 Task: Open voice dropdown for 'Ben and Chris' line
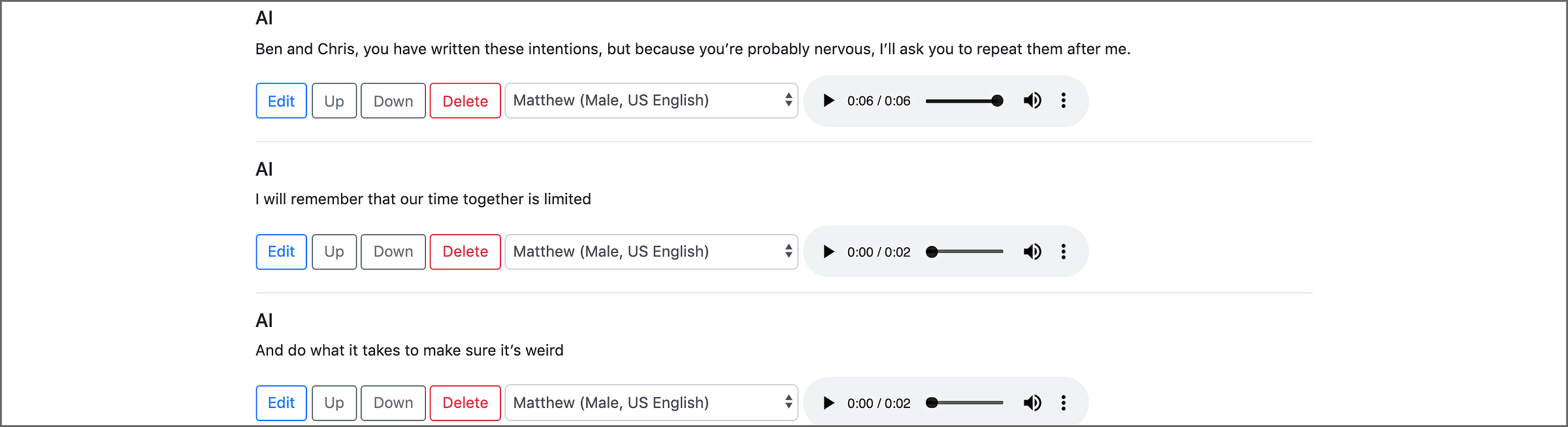[651, 101]
